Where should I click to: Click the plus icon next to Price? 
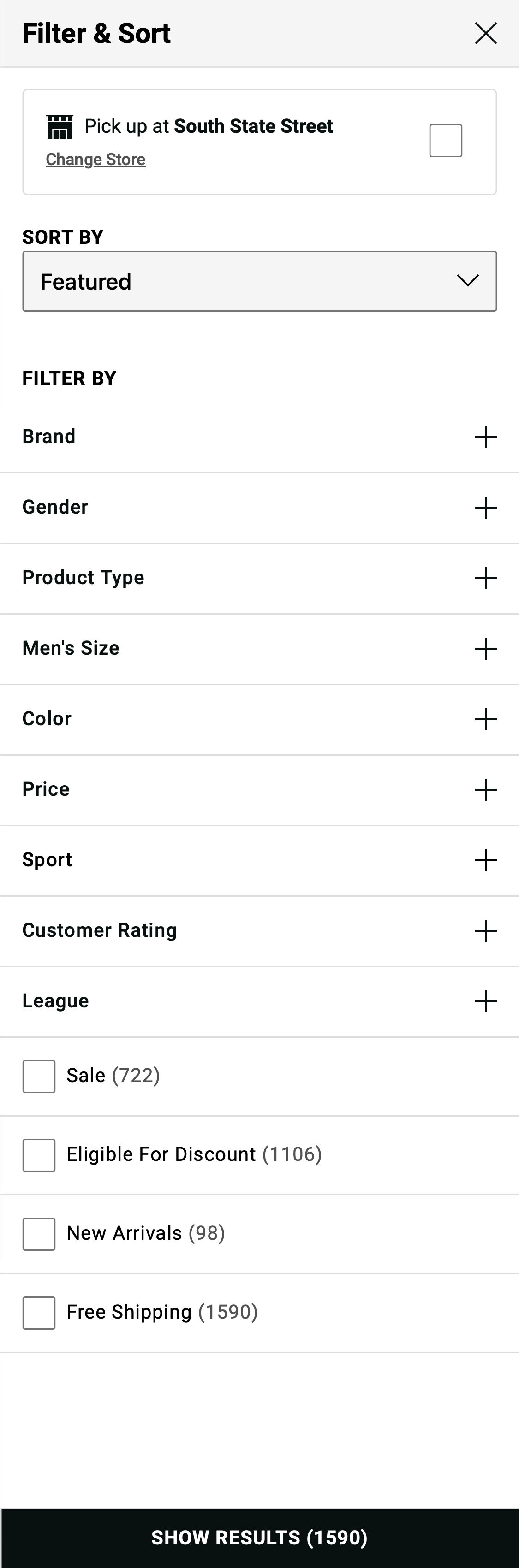485,789
